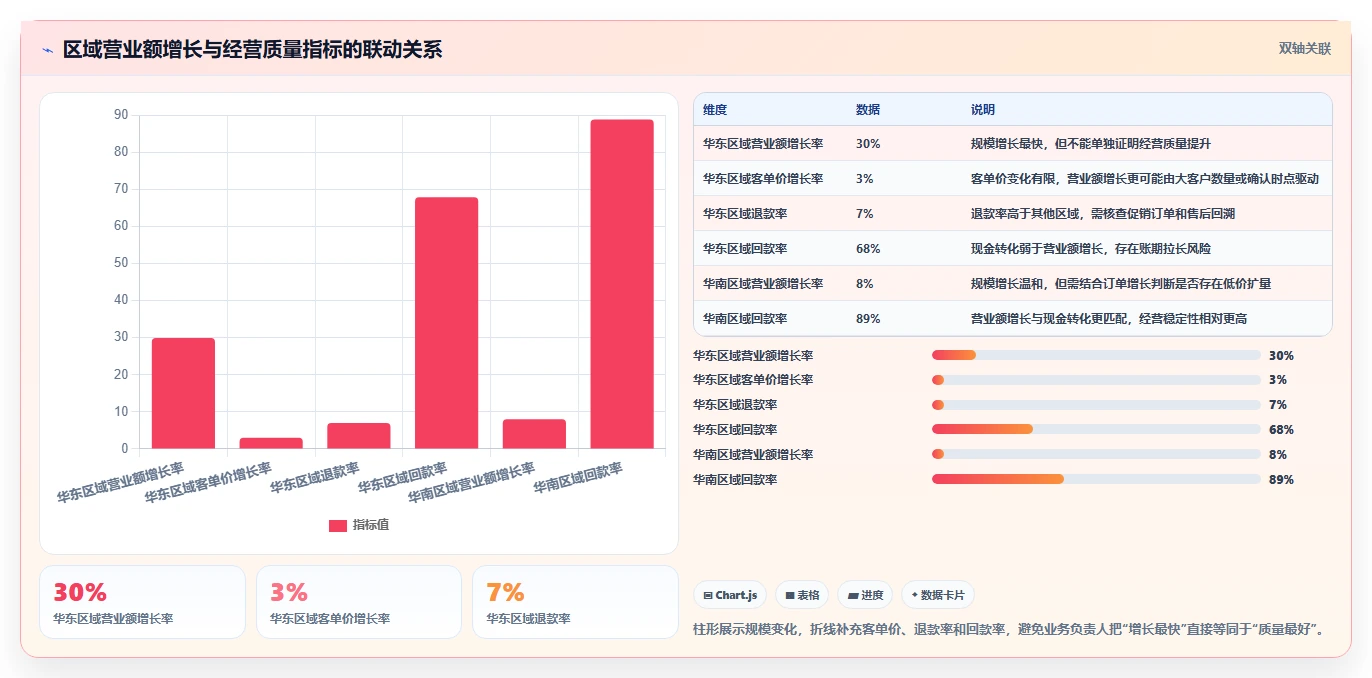This screenshot has width=1372, height=678.
Task: Click the 华东区域回款率 bar in the chart
Action: pyautogui.click(x=446, y=323)
